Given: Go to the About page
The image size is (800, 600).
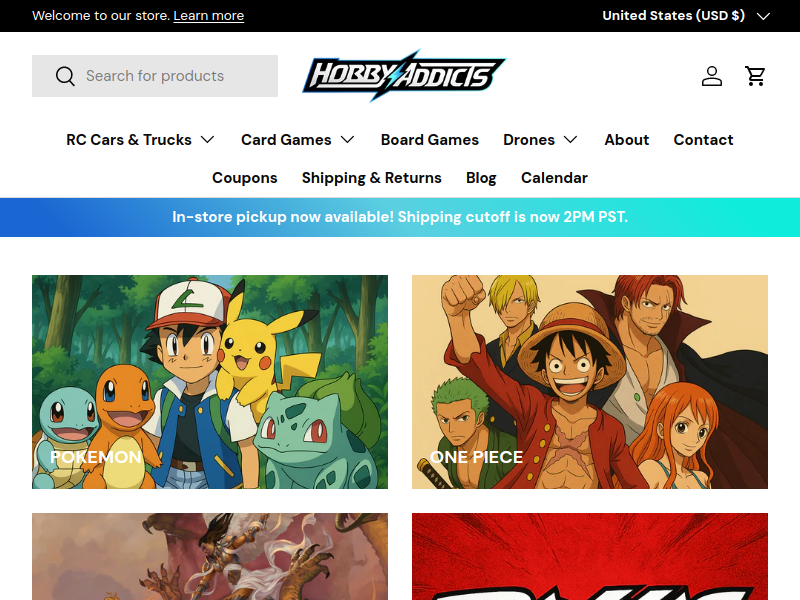Looking at the screenshot, I should pos(627,140).
